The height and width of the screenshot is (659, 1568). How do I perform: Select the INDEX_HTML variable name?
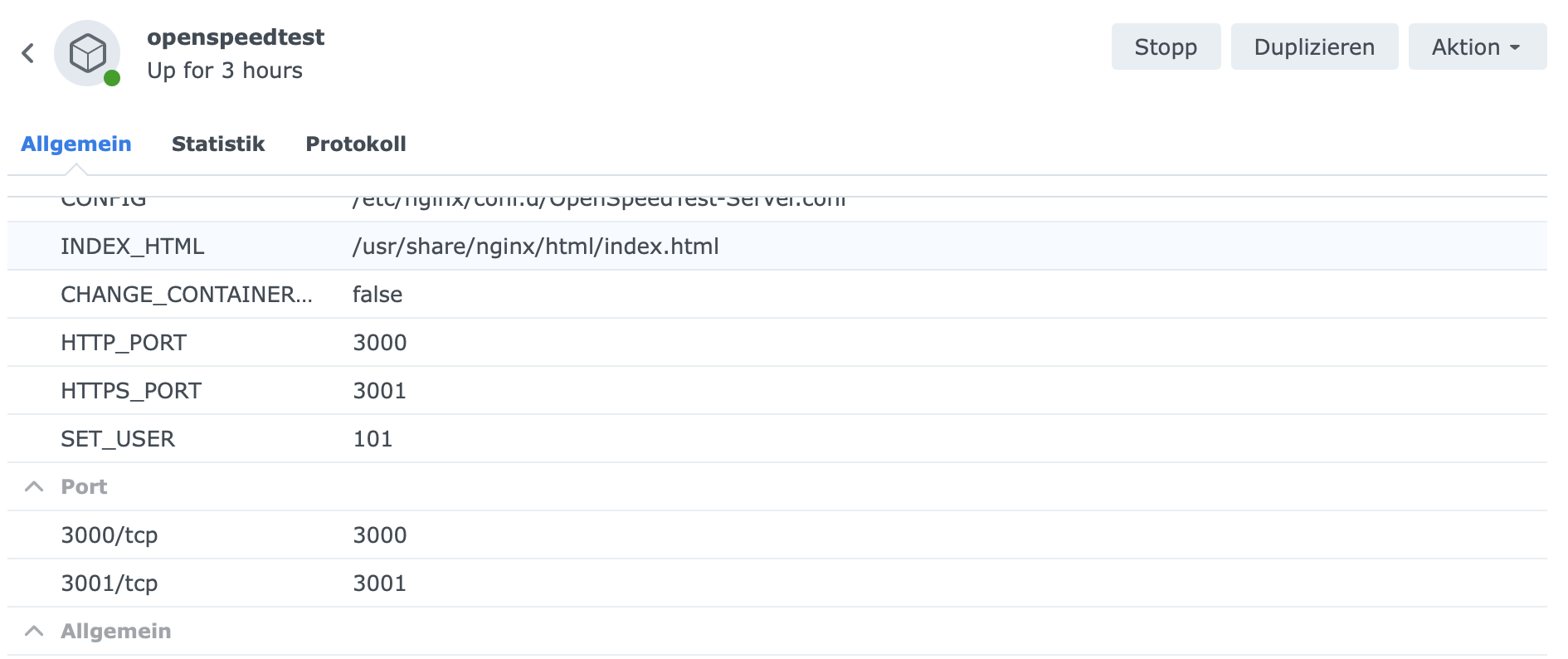(132, 247)
